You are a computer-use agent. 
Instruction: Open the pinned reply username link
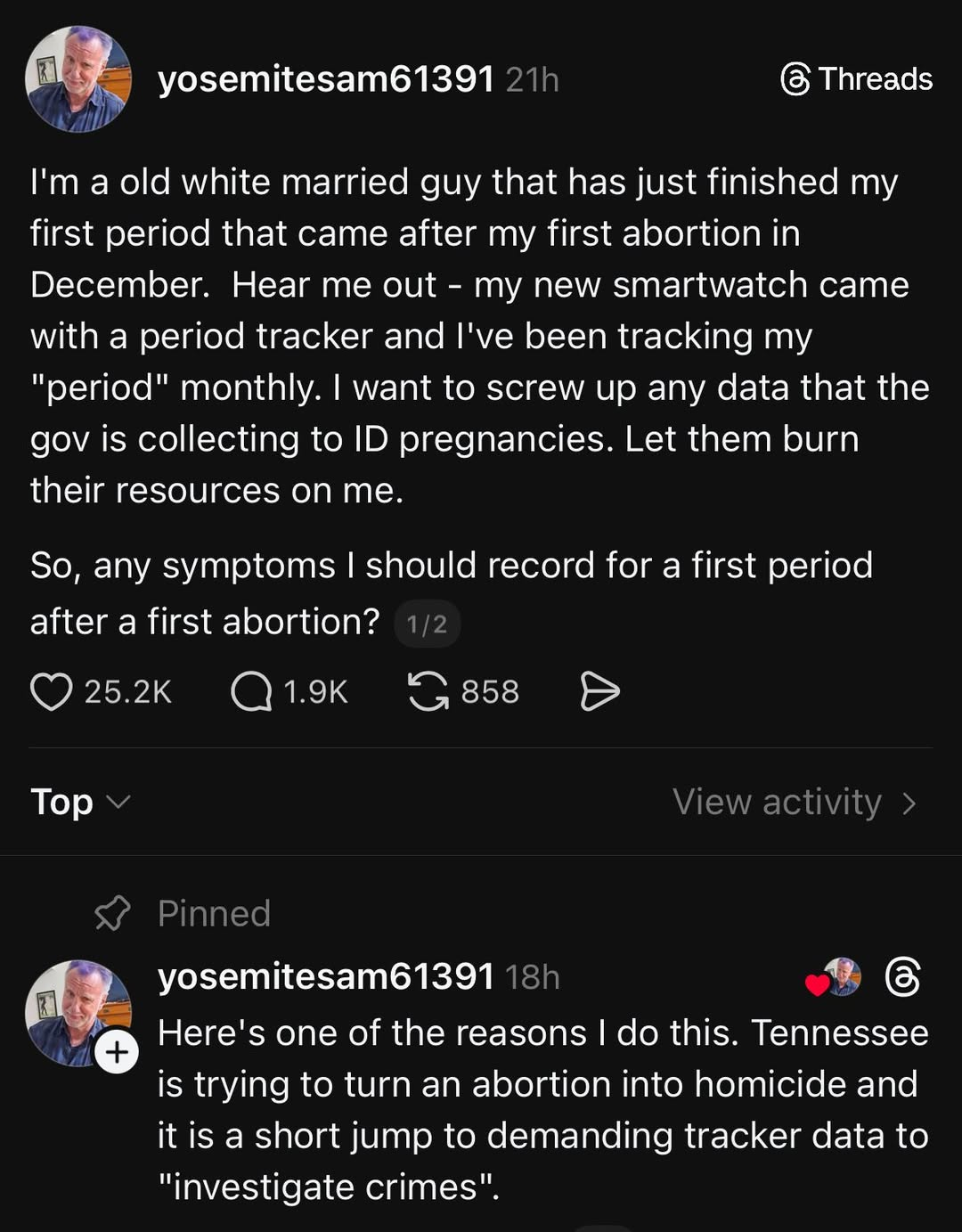[325, 977]
